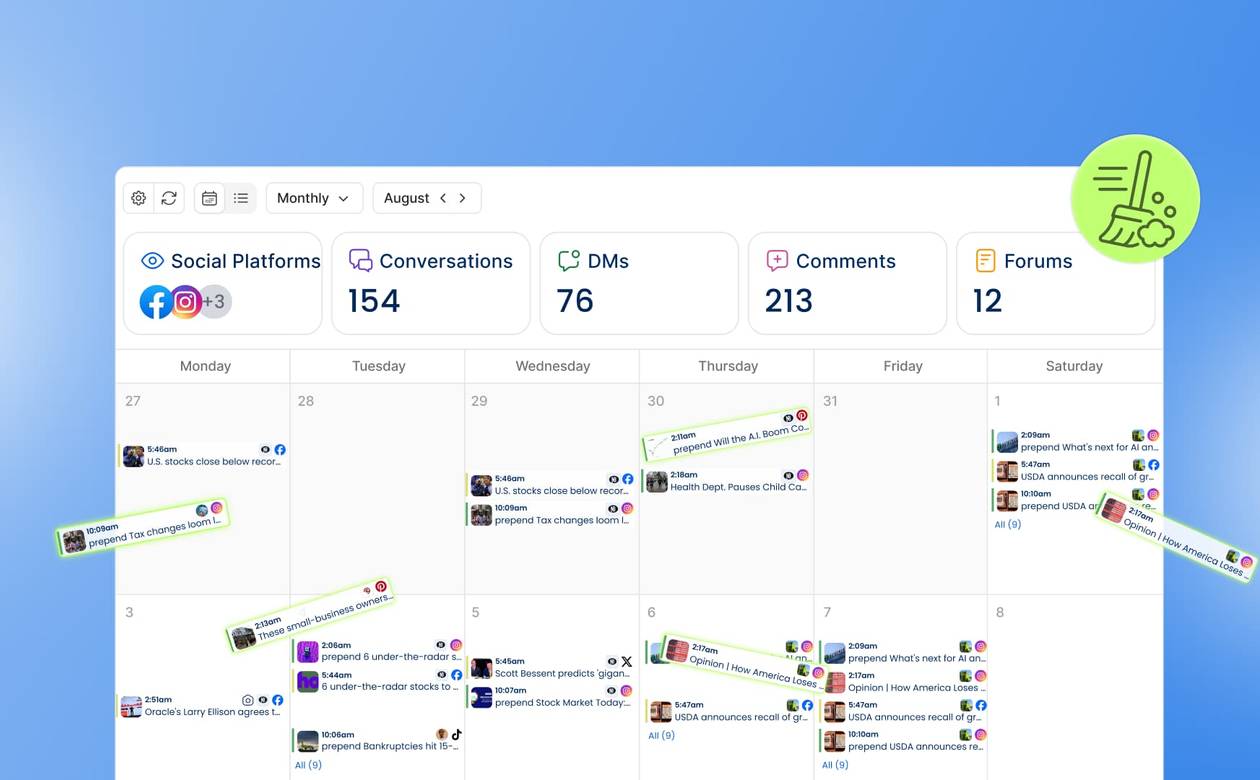Viewport: 1260px width, 780px height.
Task: Go to previous month arrow
Action: pyautogui.click(x=443, y=198)
